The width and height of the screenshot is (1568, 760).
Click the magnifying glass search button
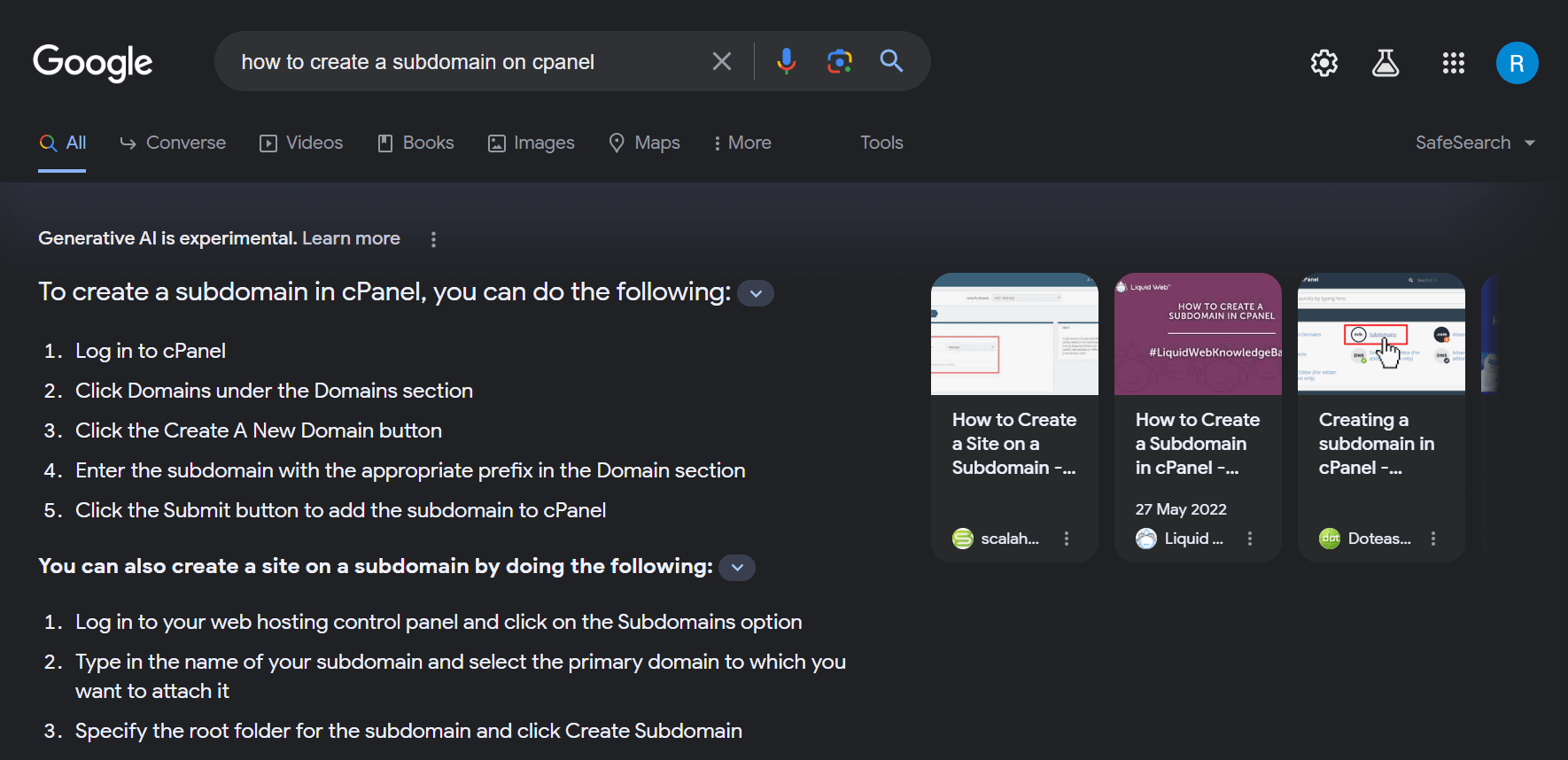tap(891, 61)
